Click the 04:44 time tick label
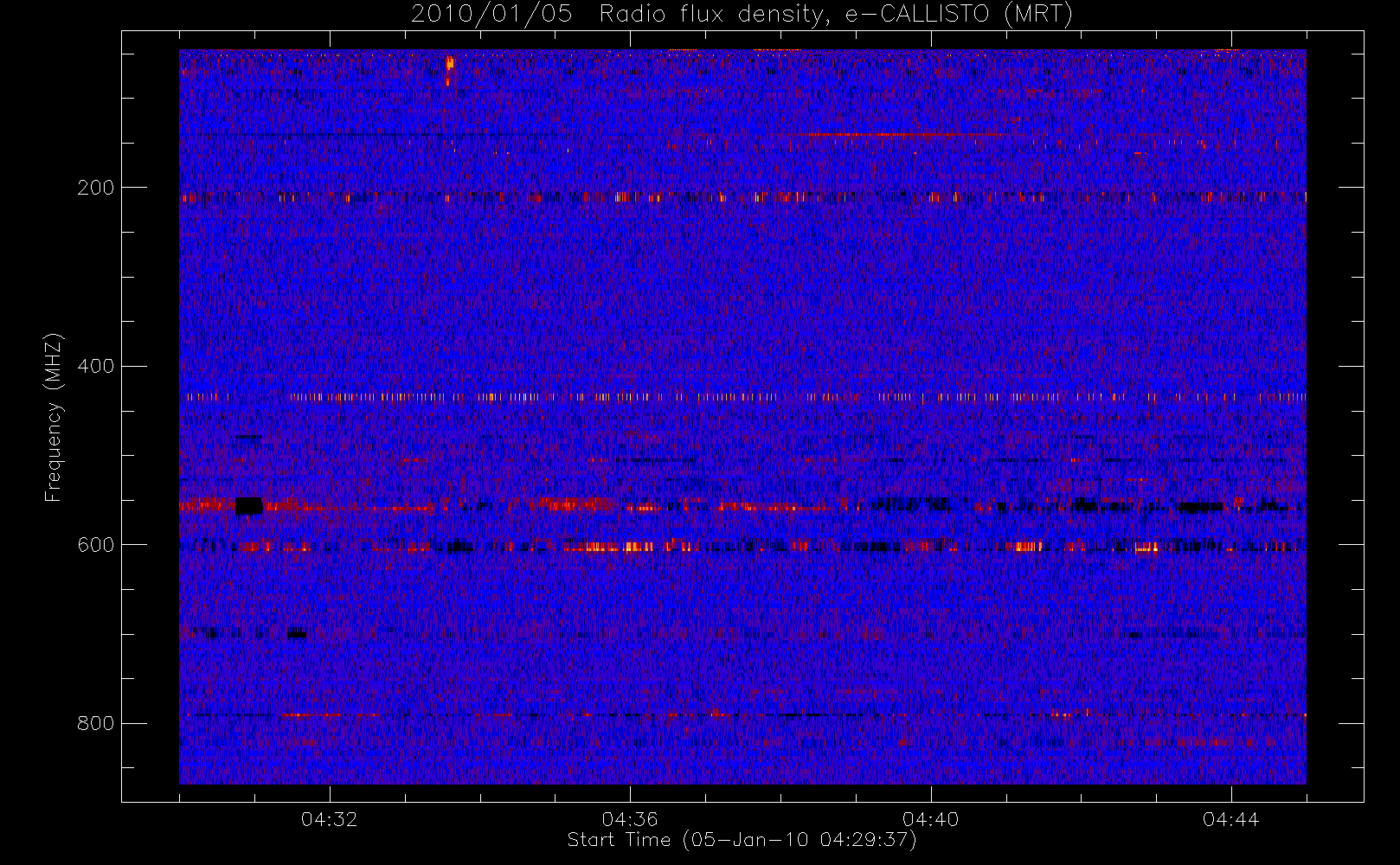The width and height of the screenshot is (1400, 865). [1231, 819]
